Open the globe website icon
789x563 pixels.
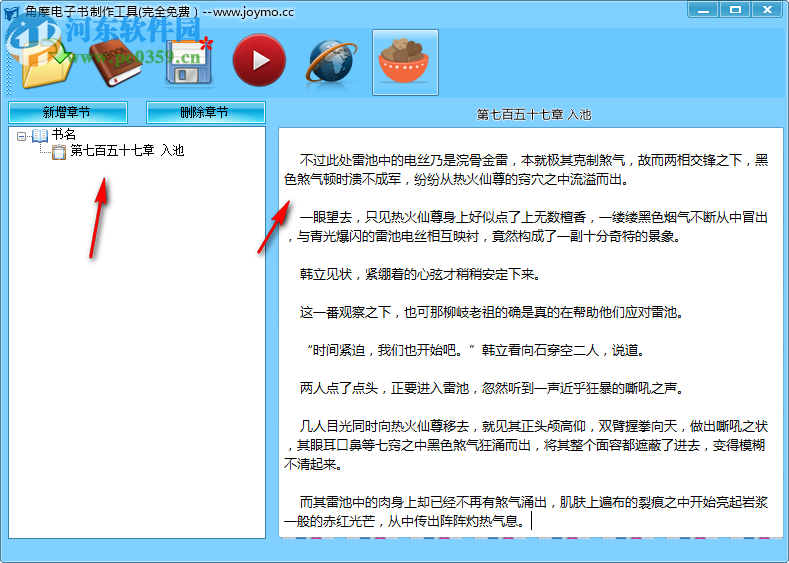coord(331,61)
